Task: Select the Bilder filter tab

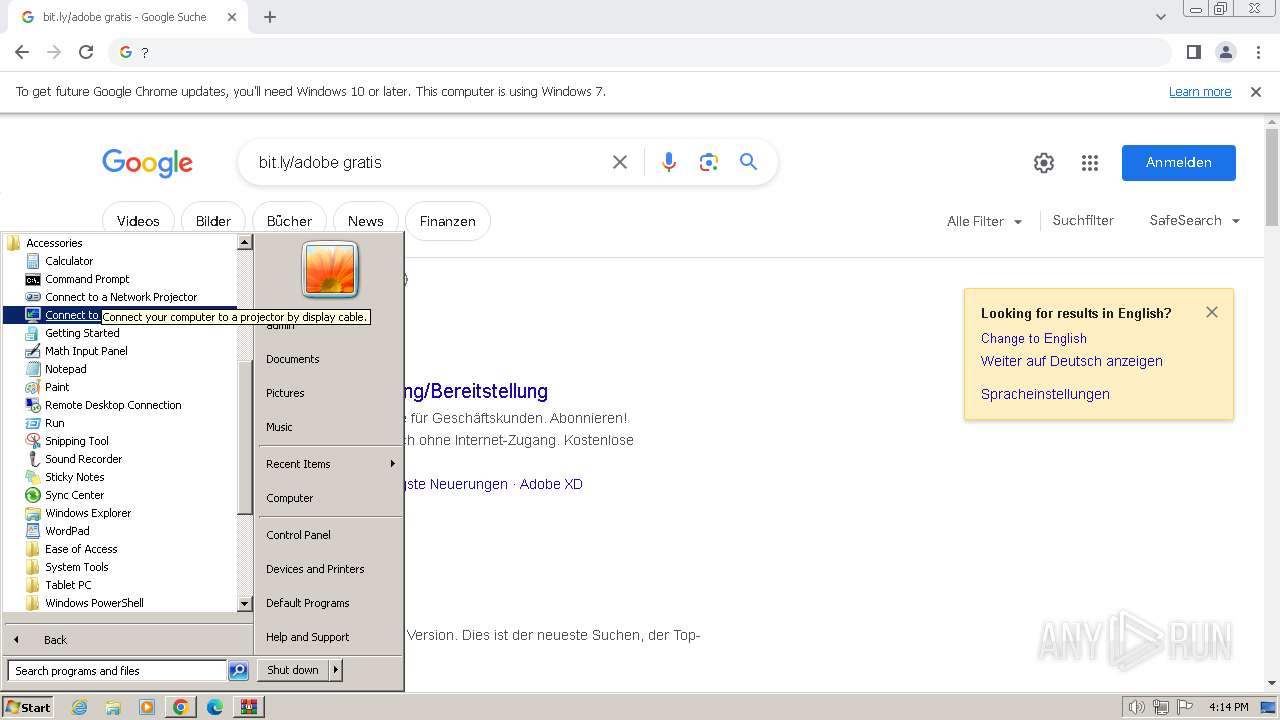Action: point(213,221)
